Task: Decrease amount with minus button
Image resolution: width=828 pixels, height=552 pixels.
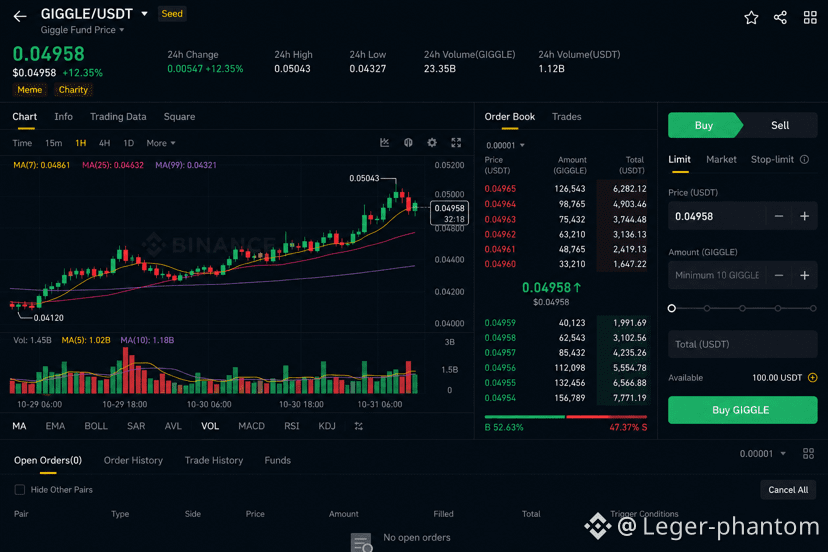Action: (x=778, y=275)
